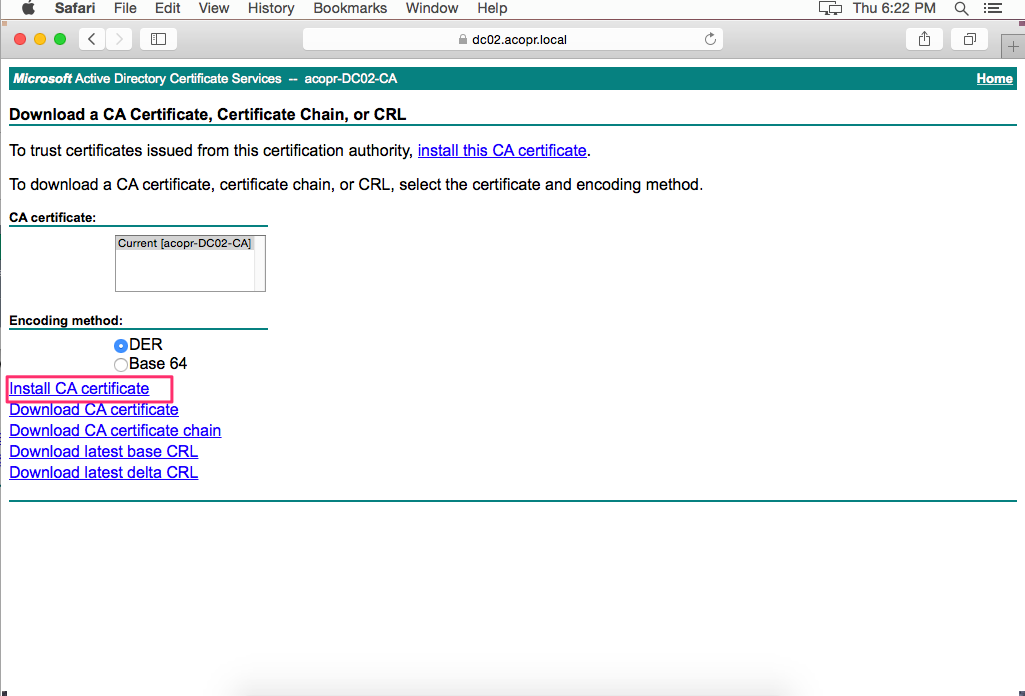Open the Apple menu
1025x696 pixels.
tap(28, 8)
